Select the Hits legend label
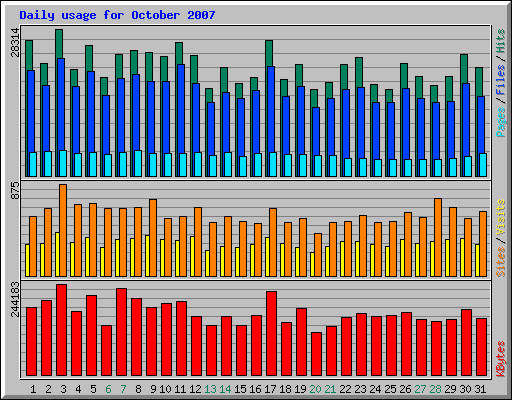The image size is (512, 400). (x=501, y=41)
